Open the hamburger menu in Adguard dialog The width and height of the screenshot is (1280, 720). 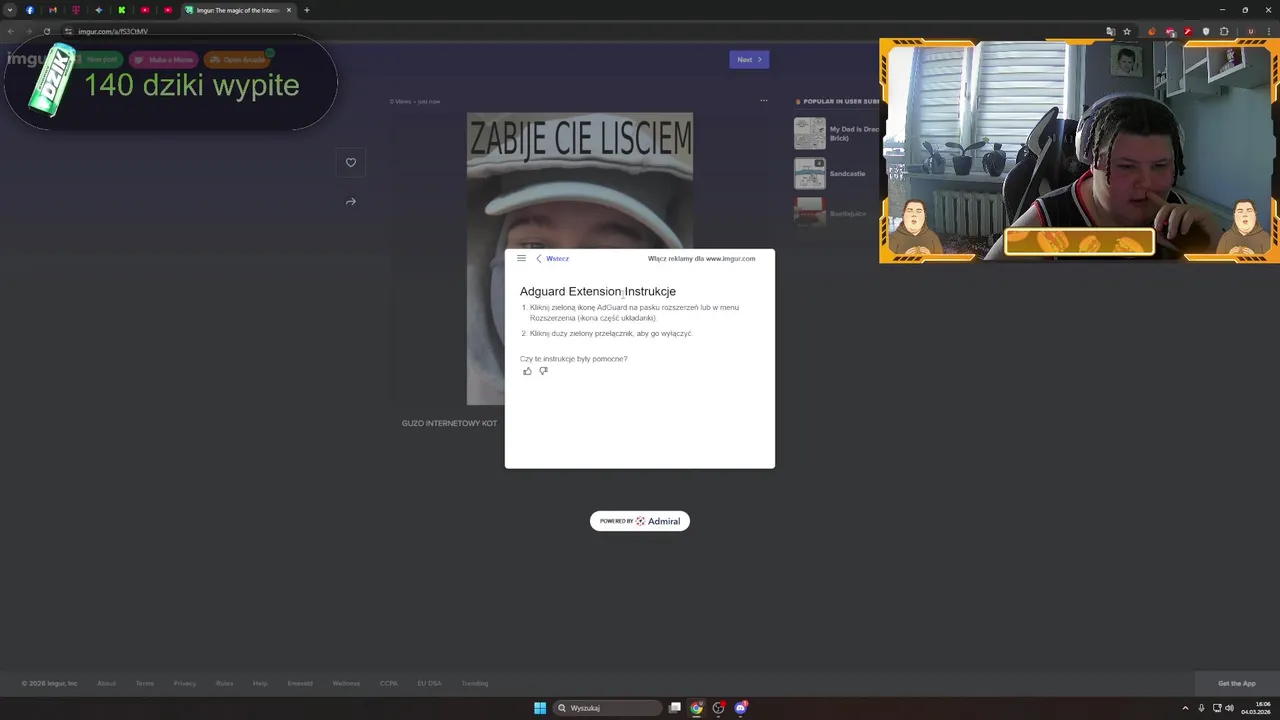(521, 258)
